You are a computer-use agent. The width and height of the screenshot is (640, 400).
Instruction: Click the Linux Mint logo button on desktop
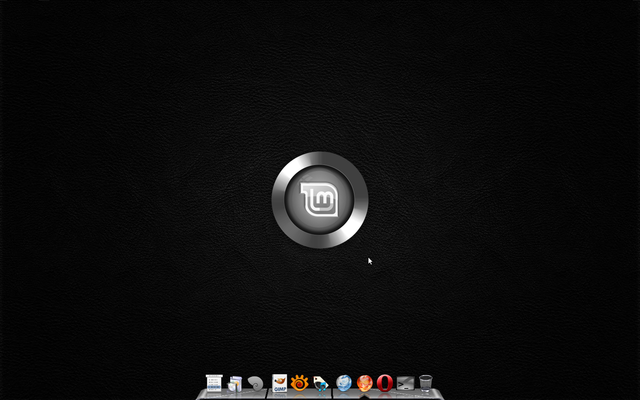[x=320, y=200]
